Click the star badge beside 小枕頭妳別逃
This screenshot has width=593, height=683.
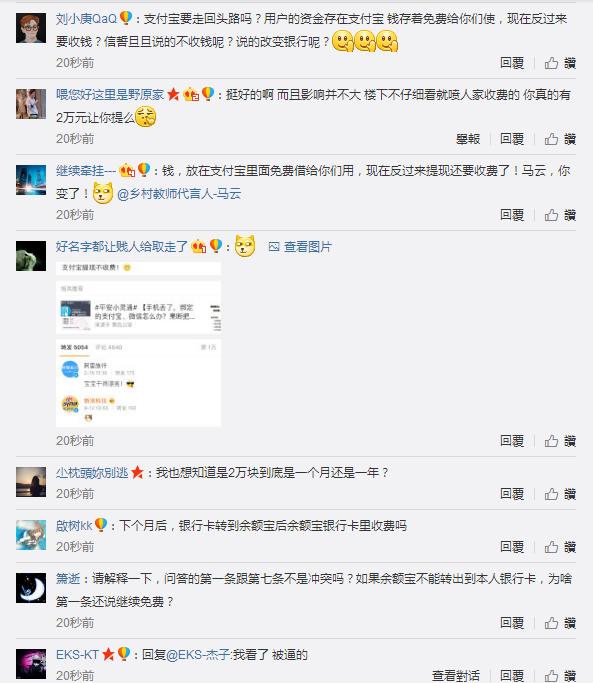[x=137, y=472]
